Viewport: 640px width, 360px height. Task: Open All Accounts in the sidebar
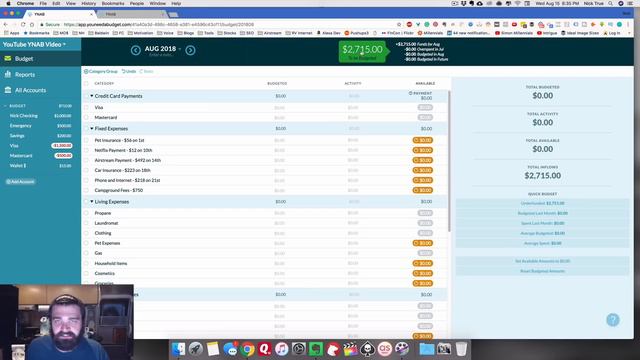[x=40, y=90]
